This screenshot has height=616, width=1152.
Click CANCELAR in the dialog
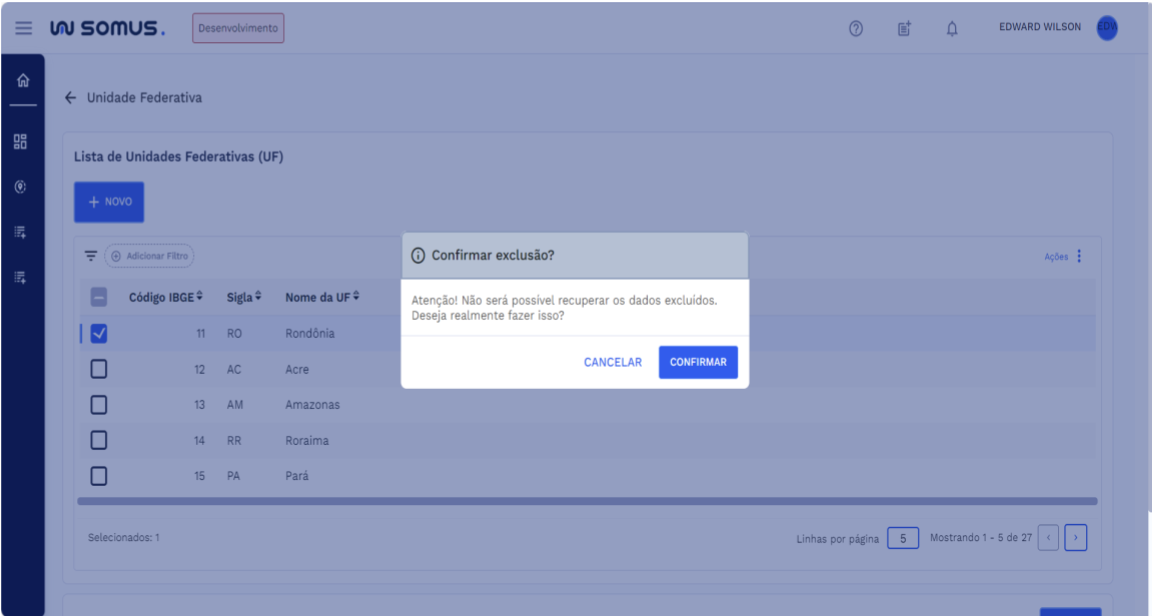pos(612,362)
